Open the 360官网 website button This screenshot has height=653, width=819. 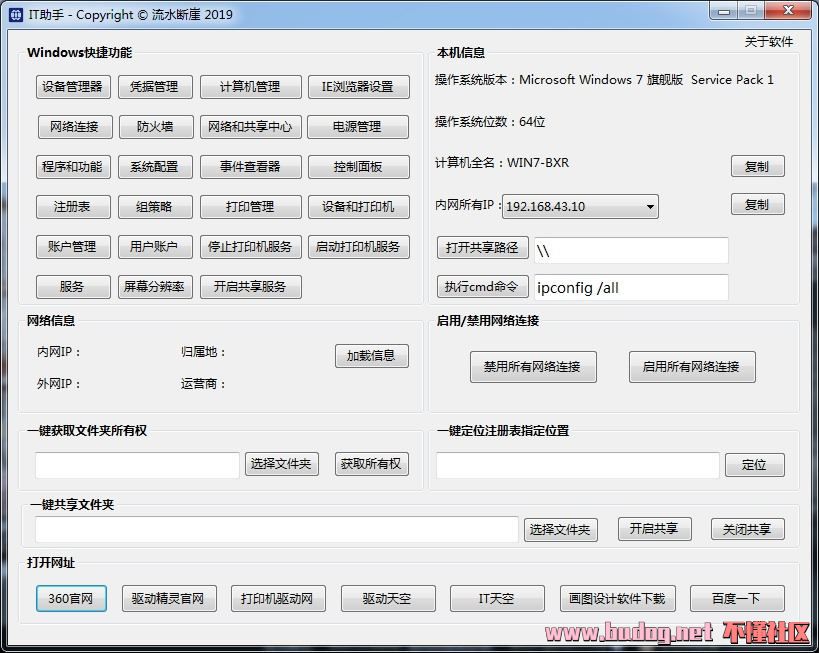coord(71,599)
